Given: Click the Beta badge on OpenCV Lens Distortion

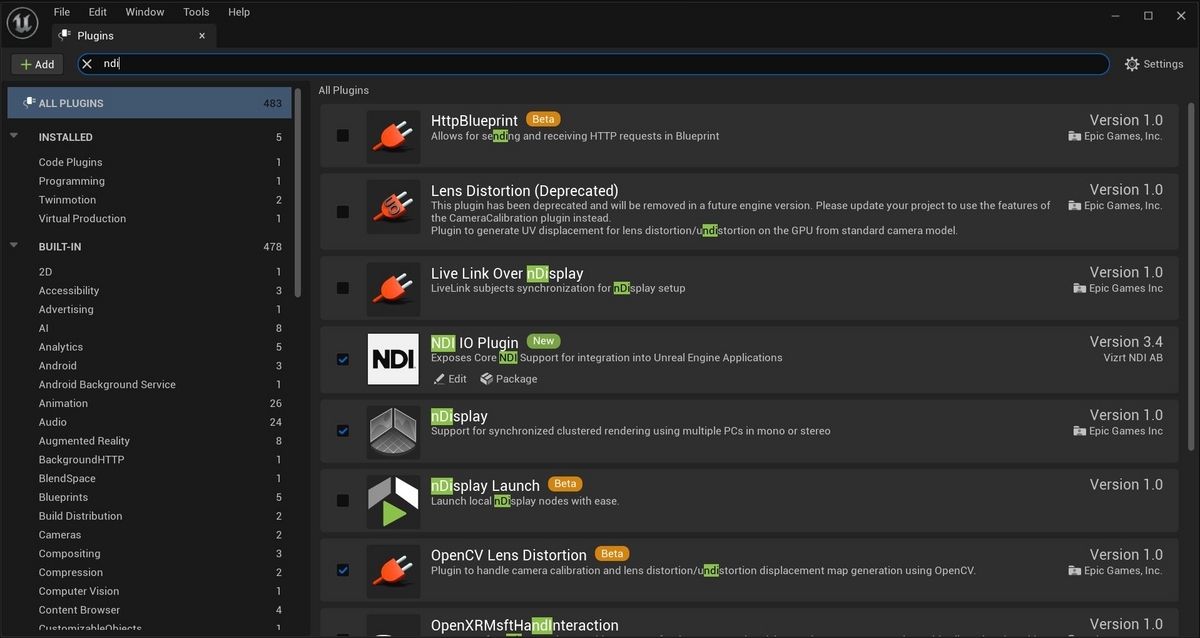Looking at the screenshot, I should point(612,553).
